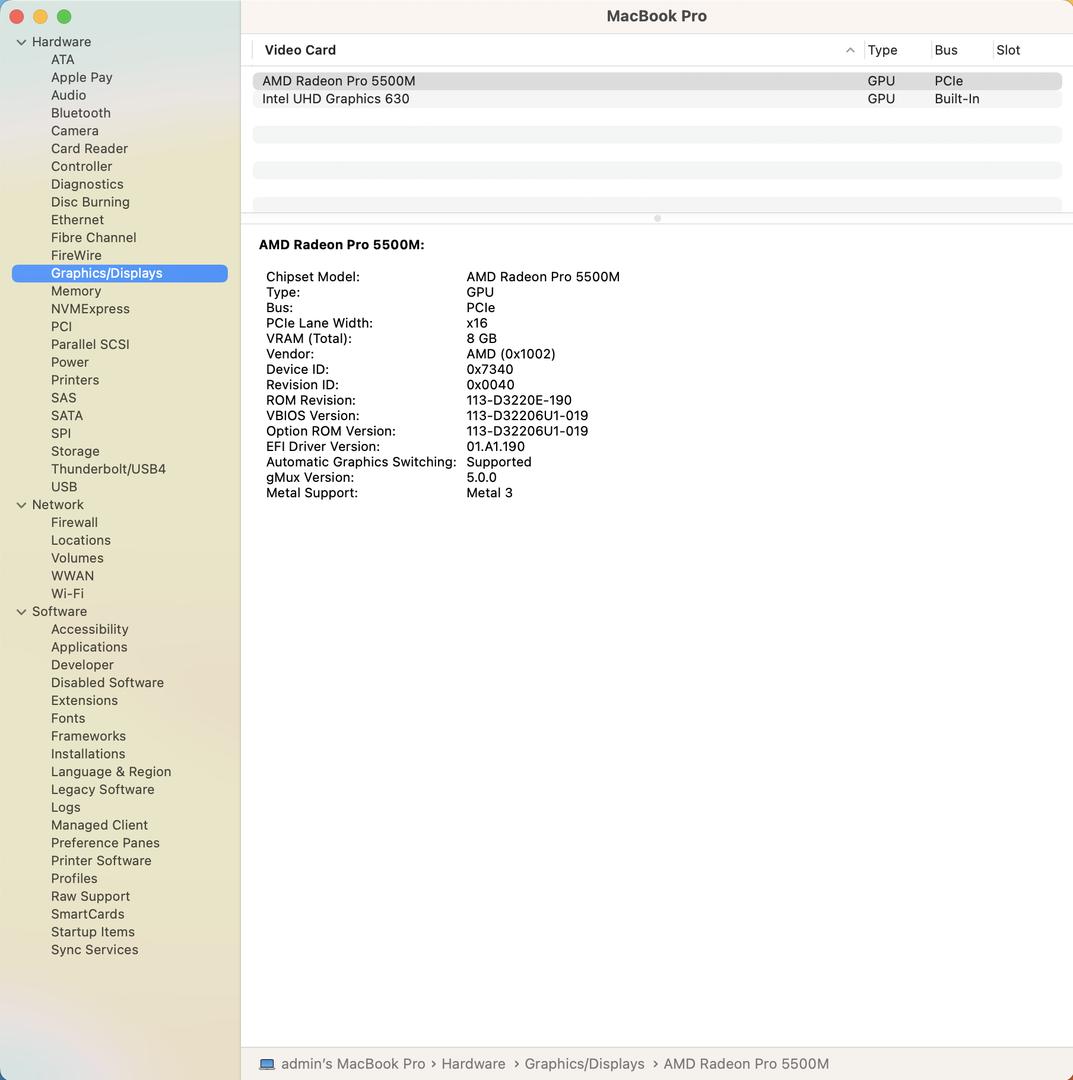The image size is (1073, 1080).
Task: Open ATA in the sidebar
Action: (x=63, y=60)
